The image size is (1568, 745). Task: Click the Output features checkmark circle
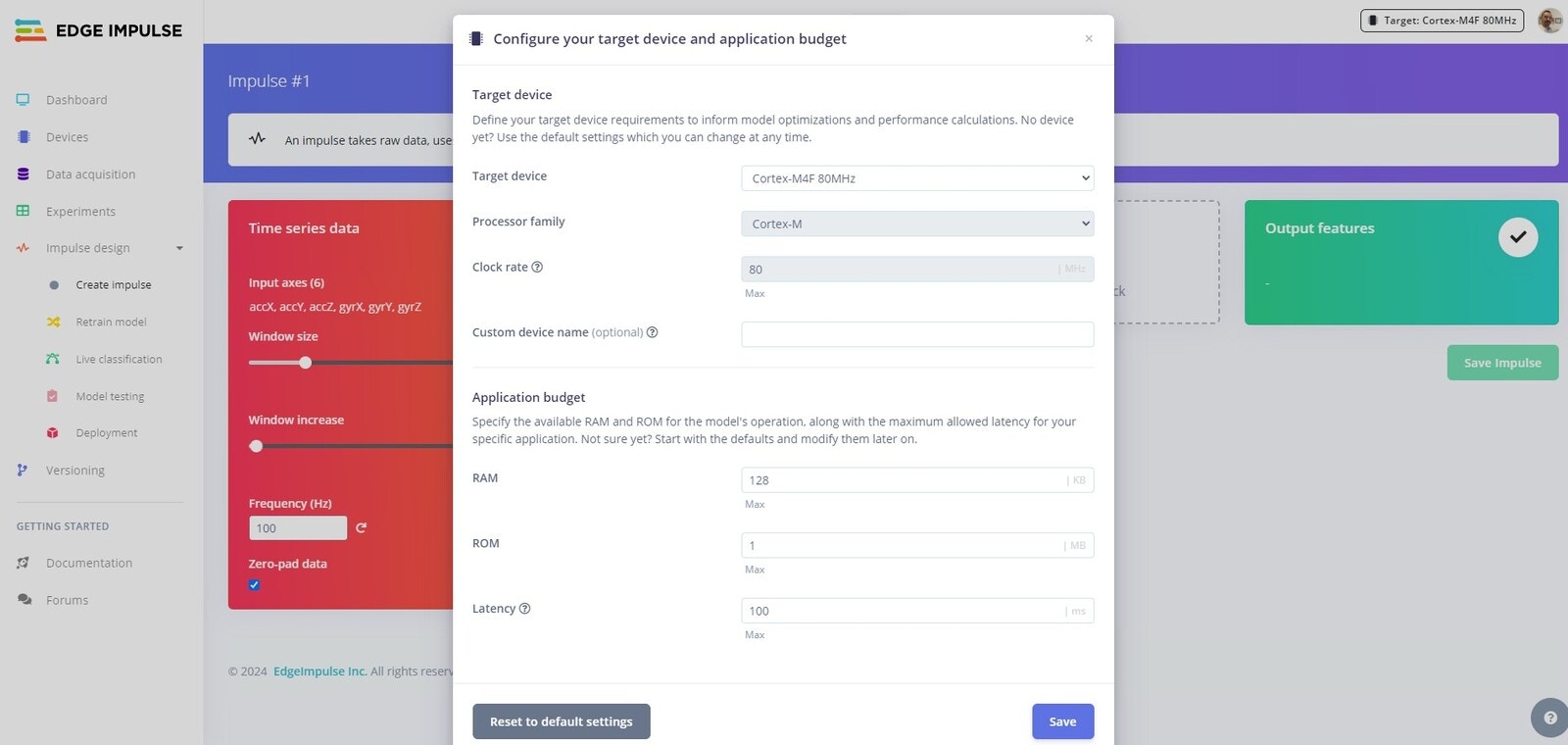pos(1518,237)
